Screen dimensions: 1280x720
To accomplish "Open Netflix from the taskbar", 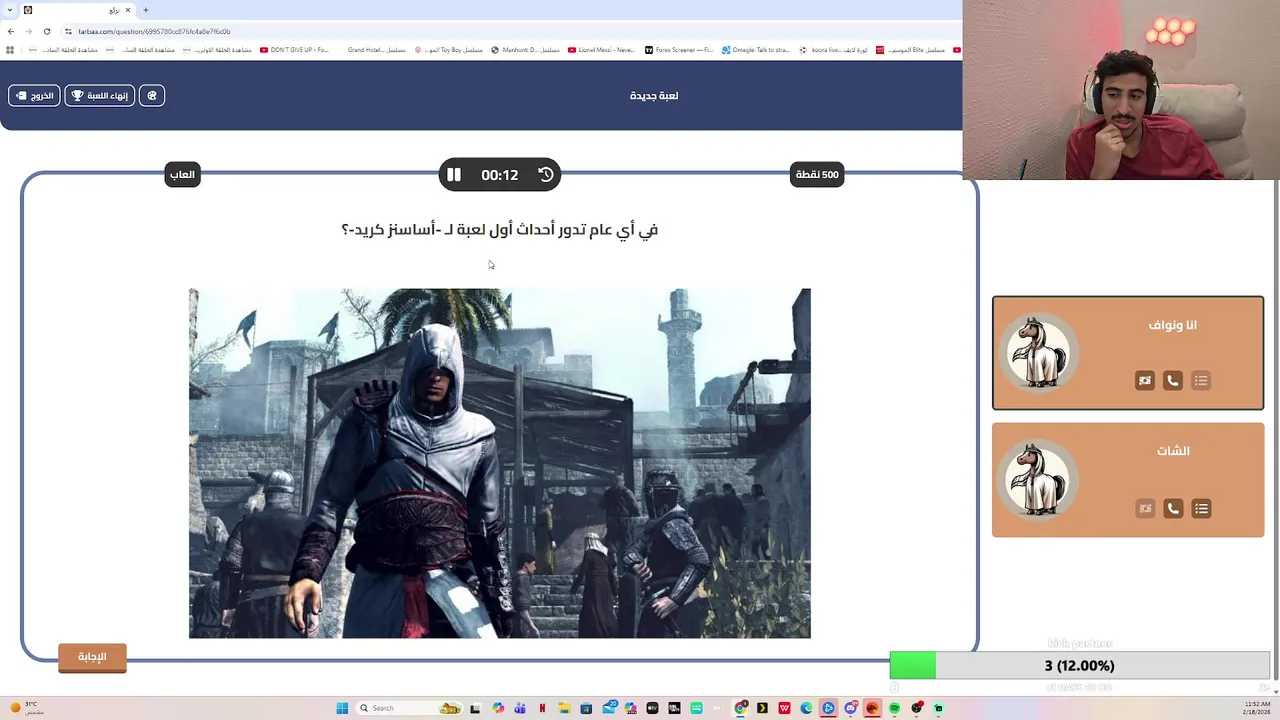I will tap(542, 708).
